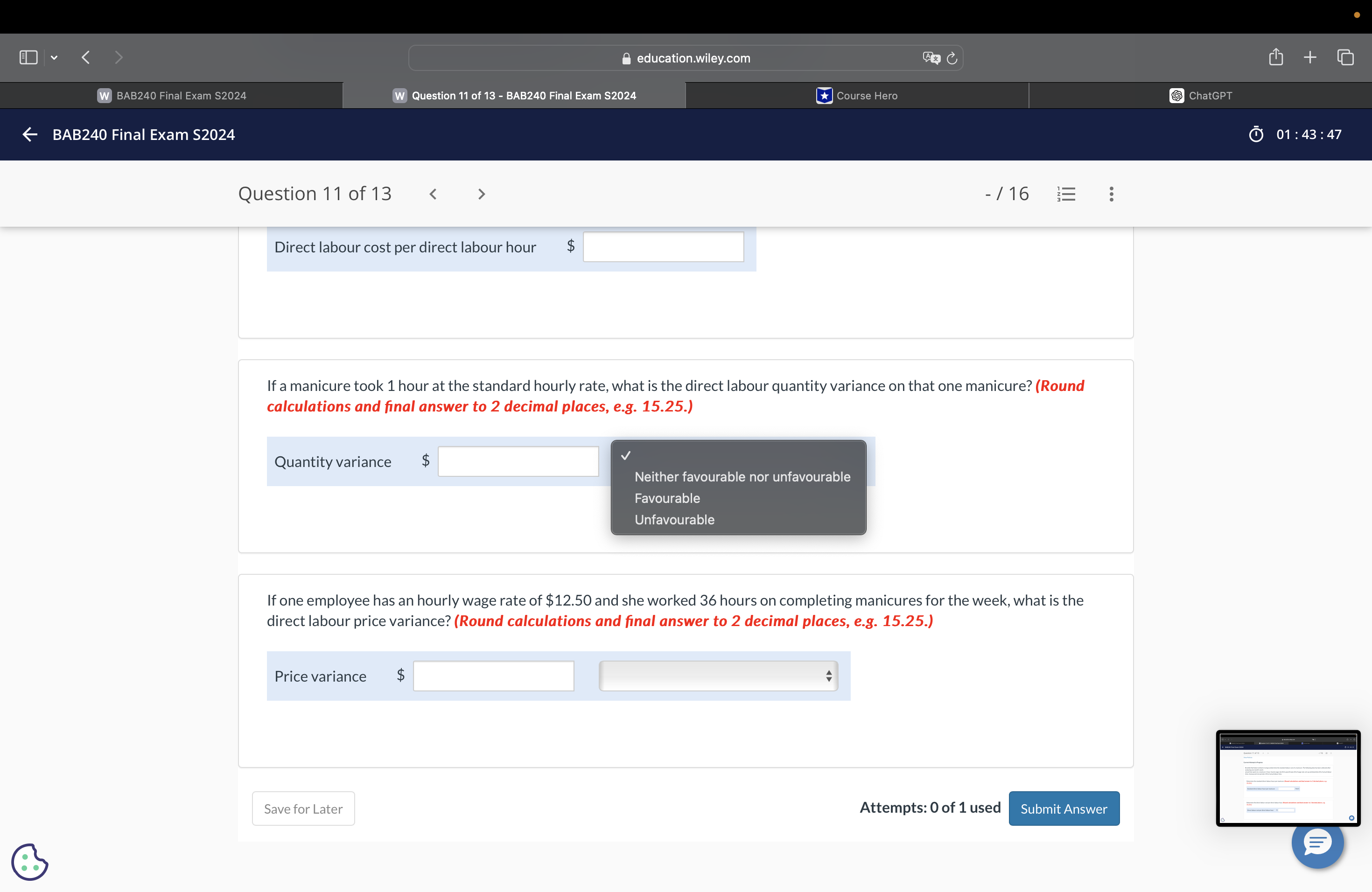
Task: Open the three-dot more options menu
Action: (1111, 194)
